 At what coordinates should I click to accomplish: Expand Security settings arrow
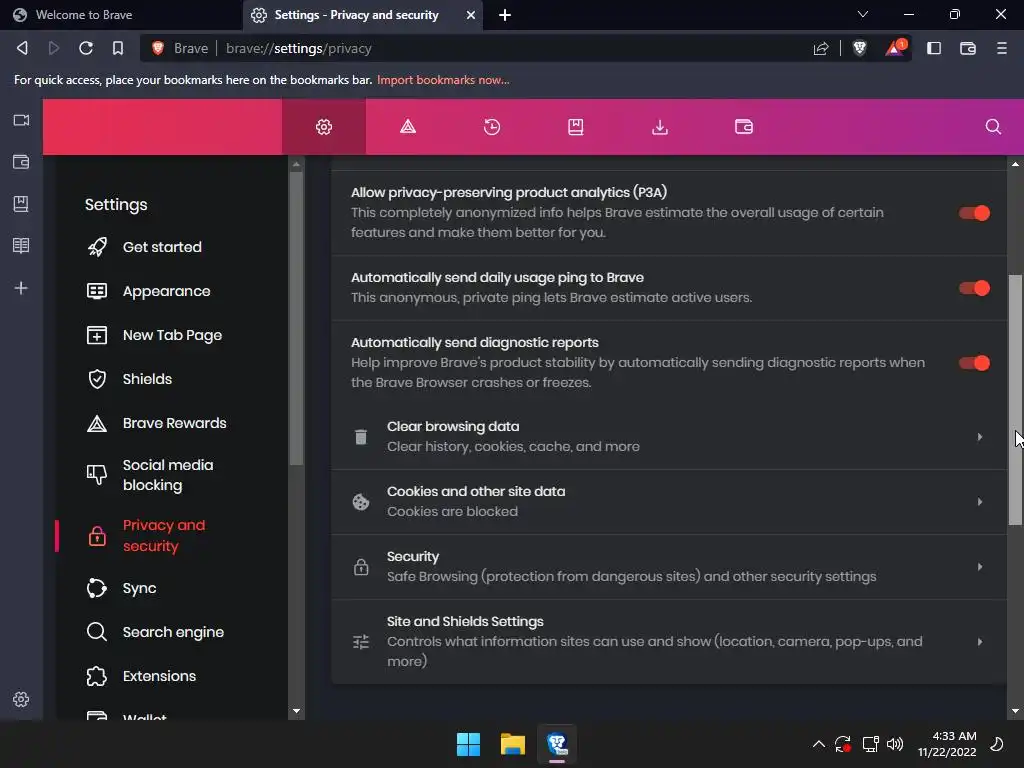coord(980,567)
